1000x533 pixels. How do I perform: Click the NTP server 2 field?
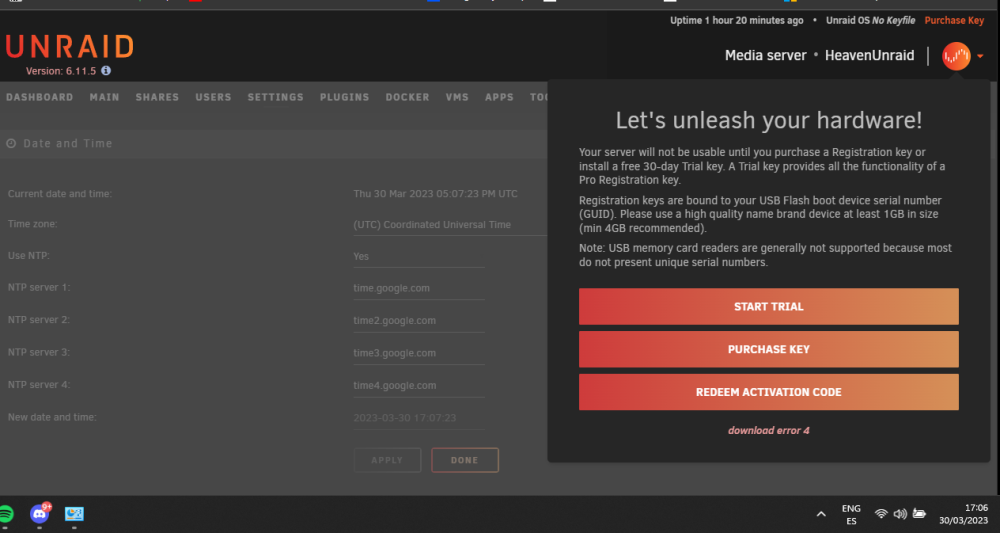[418, 321]
